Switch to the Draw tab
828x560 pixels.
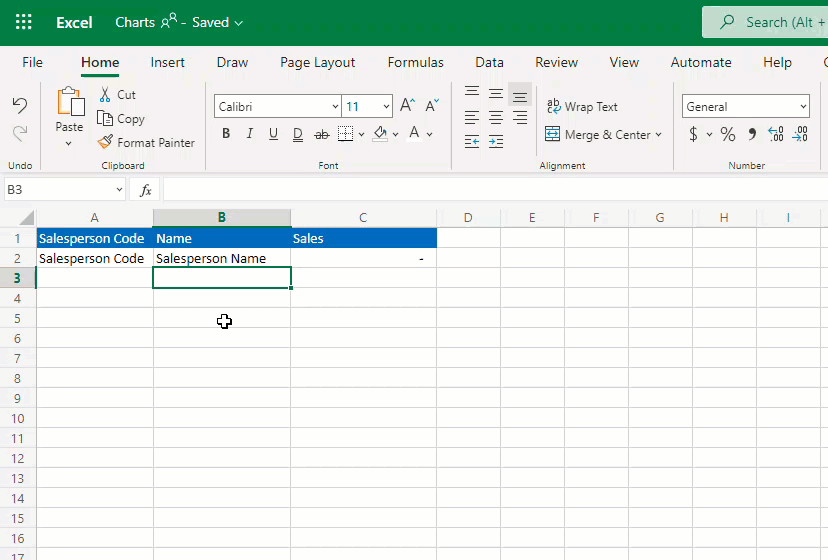232,62
